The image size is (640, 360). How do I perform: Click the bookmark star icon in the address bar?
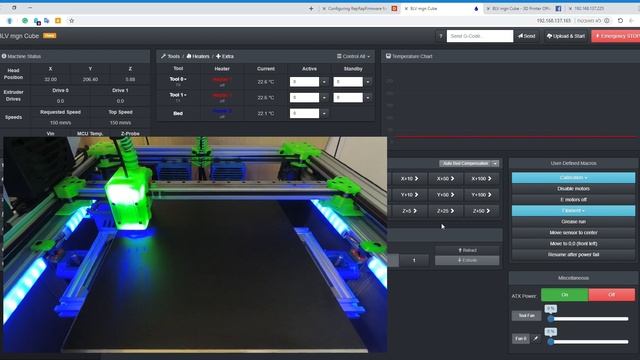(71, 20)
